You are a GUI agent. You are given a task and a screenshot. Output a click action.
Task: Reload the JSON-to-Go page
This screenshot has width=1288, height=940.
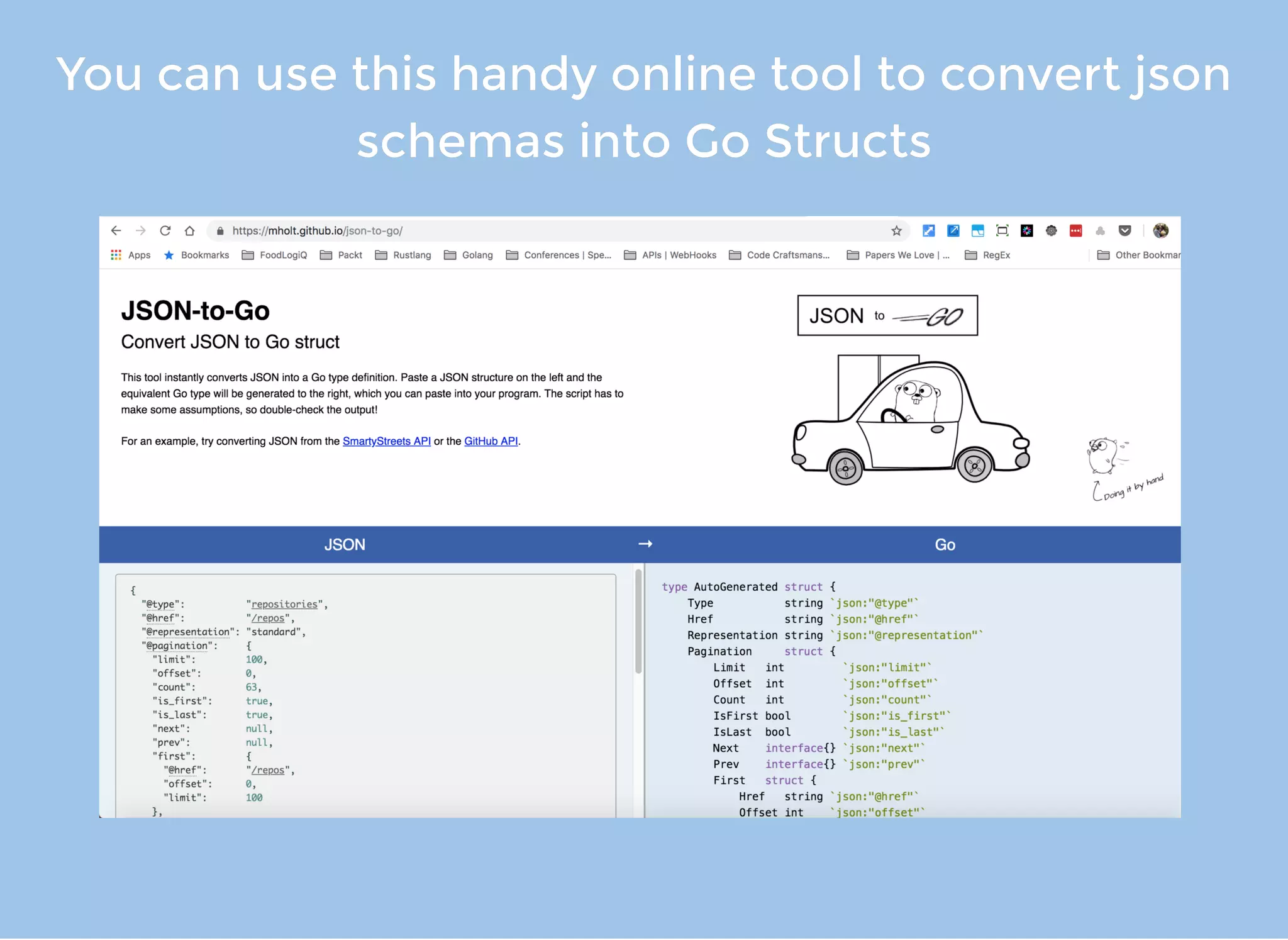(165, 231)
